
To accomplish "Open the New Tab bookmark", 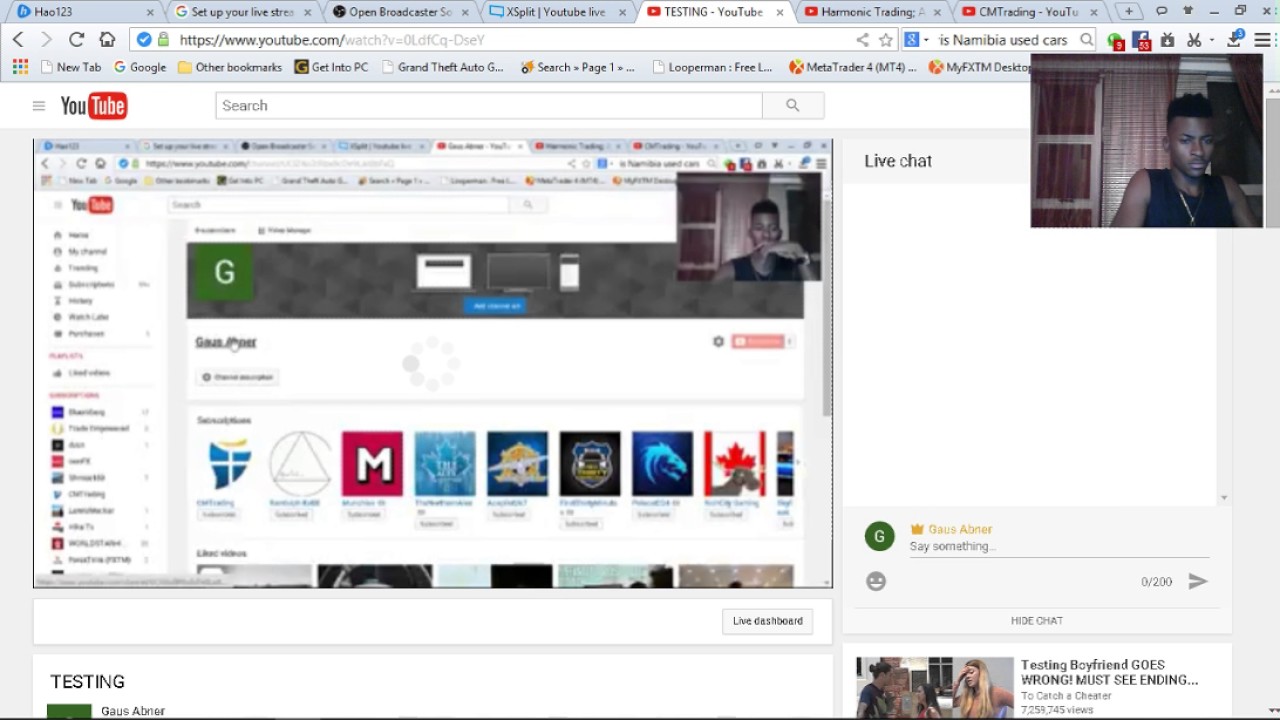I will tap(70, 67).
